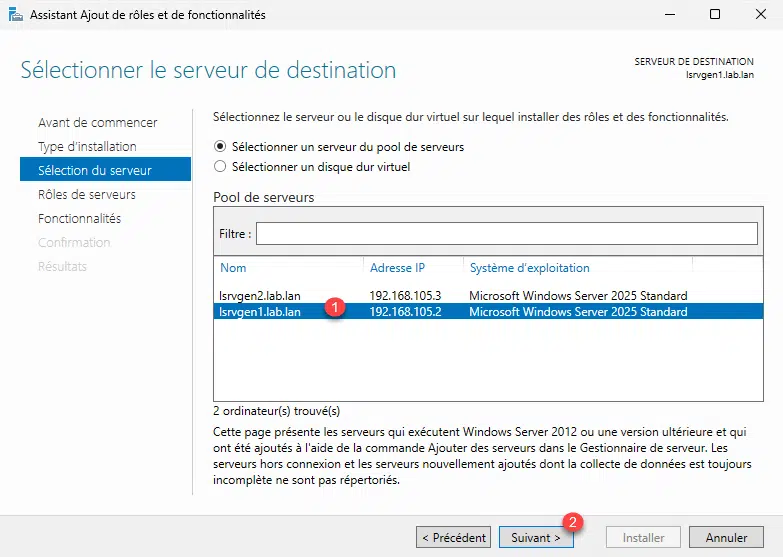Click the Précédent button
The height and width of the screenshot is (557, 783).
(453, 537)
